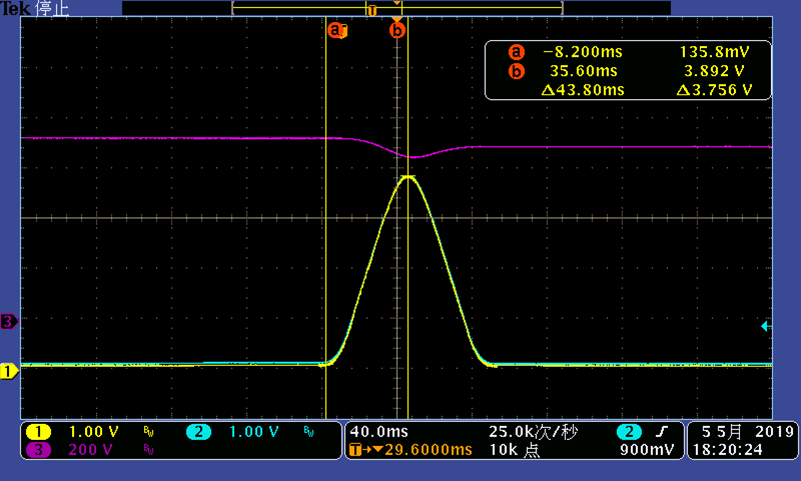Toggle the yellow channel 1 badge

(x=38, y=432)
